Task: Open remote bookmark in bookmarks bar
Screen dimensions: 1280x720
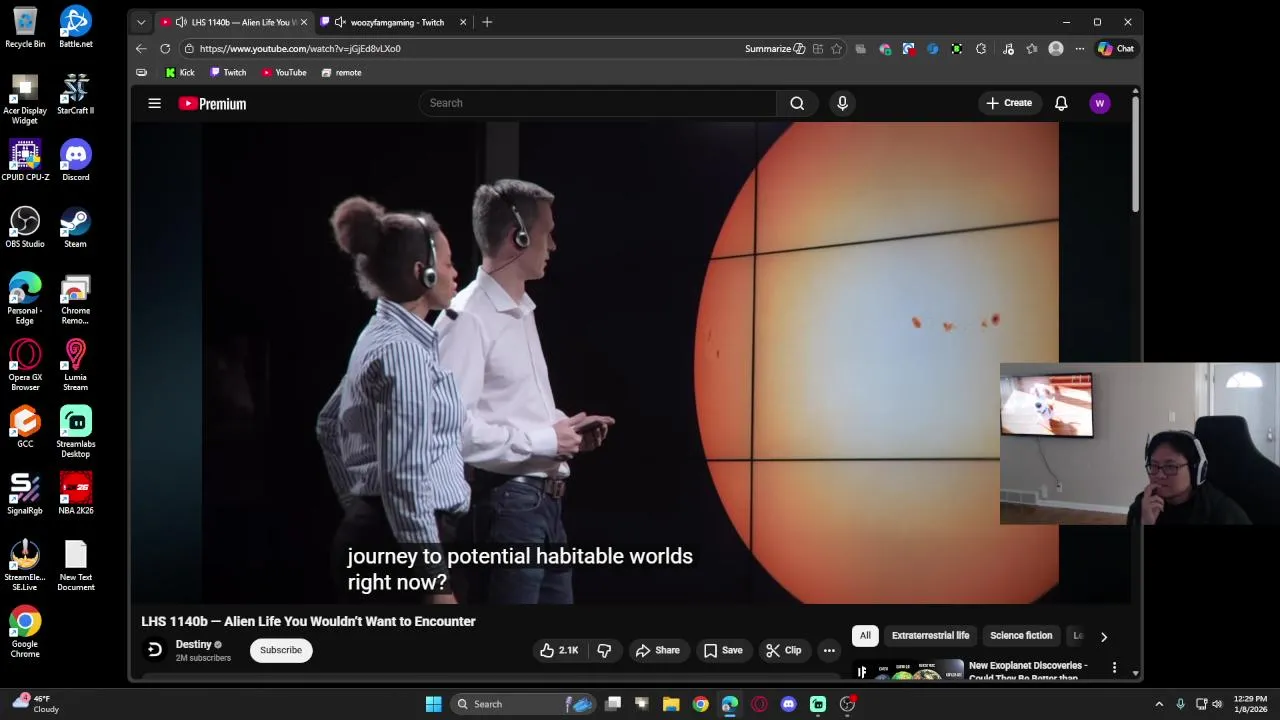Action: tap(342, 72)
